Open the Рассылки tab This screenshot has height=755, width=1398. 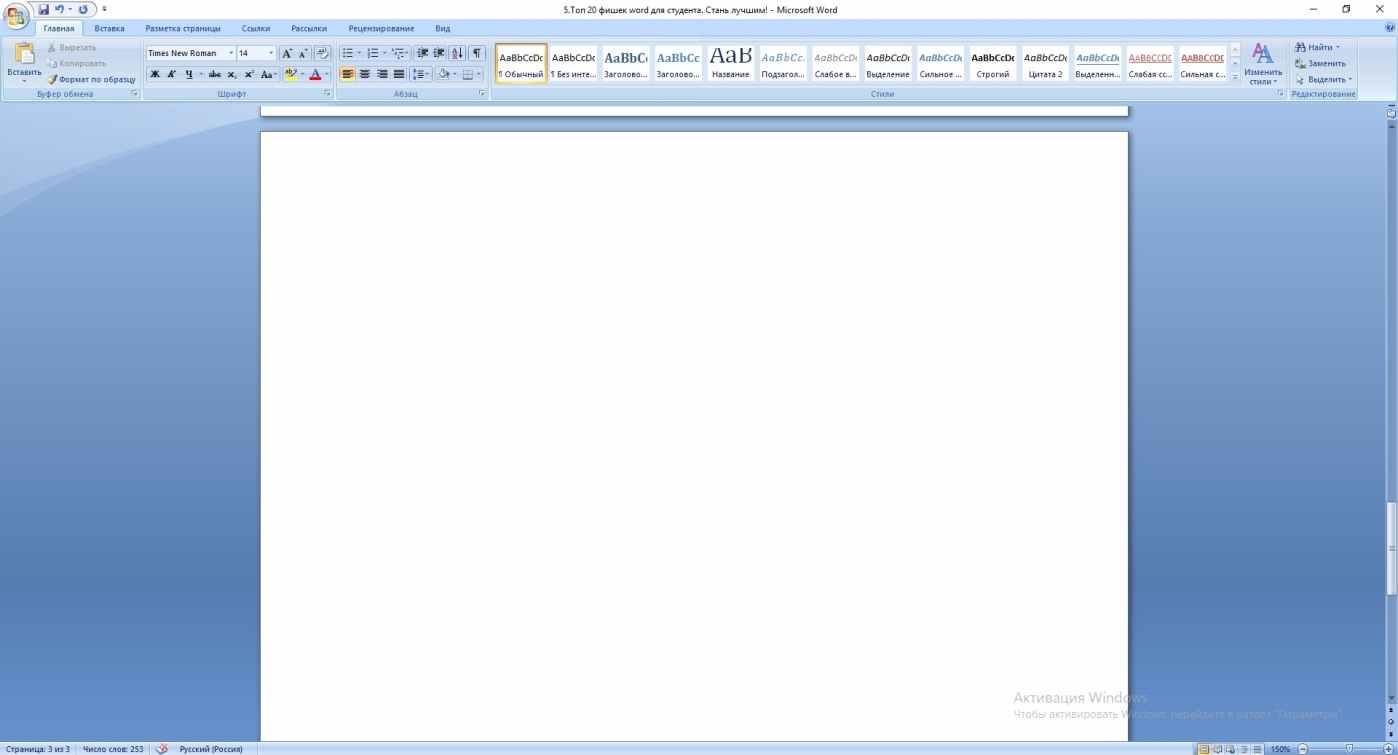[309, 28]
